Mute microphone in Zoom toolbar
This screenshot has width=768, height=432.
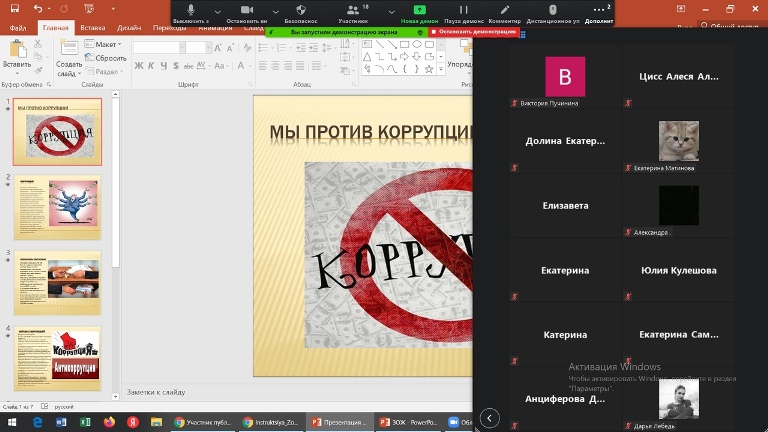(190, 11)
